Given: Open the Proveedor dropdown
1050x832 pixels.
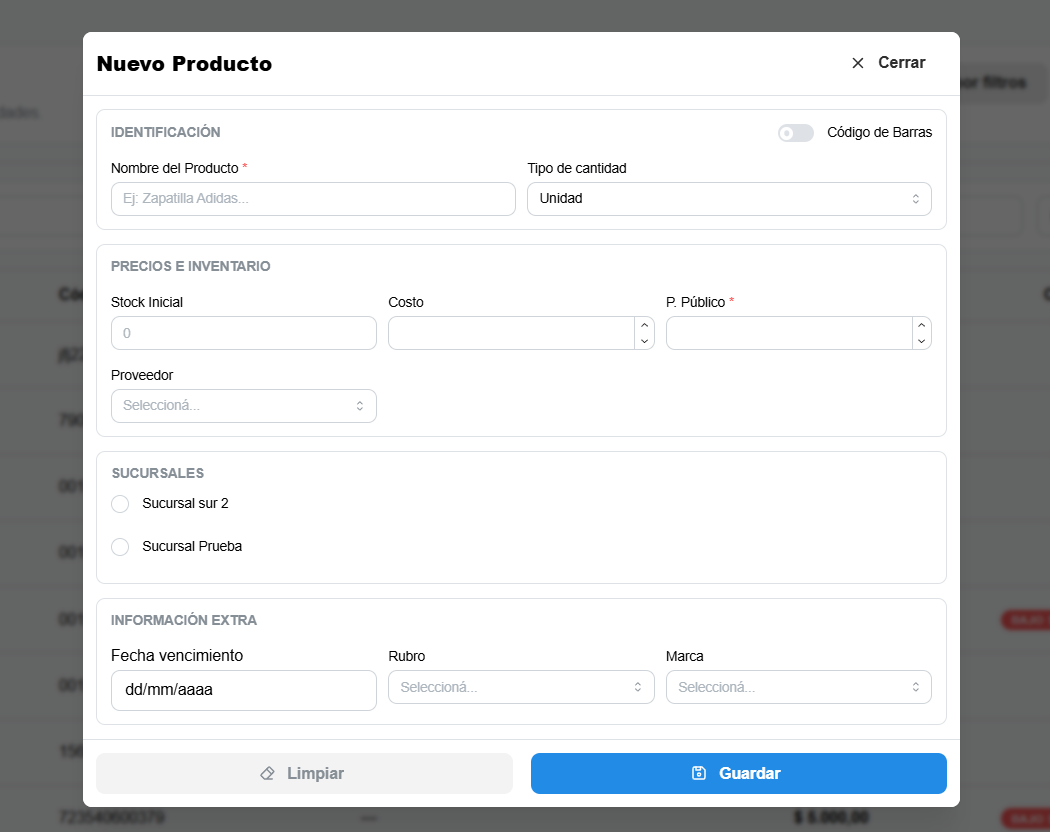Looking at the screenshot, I should [x=243, y=406].
